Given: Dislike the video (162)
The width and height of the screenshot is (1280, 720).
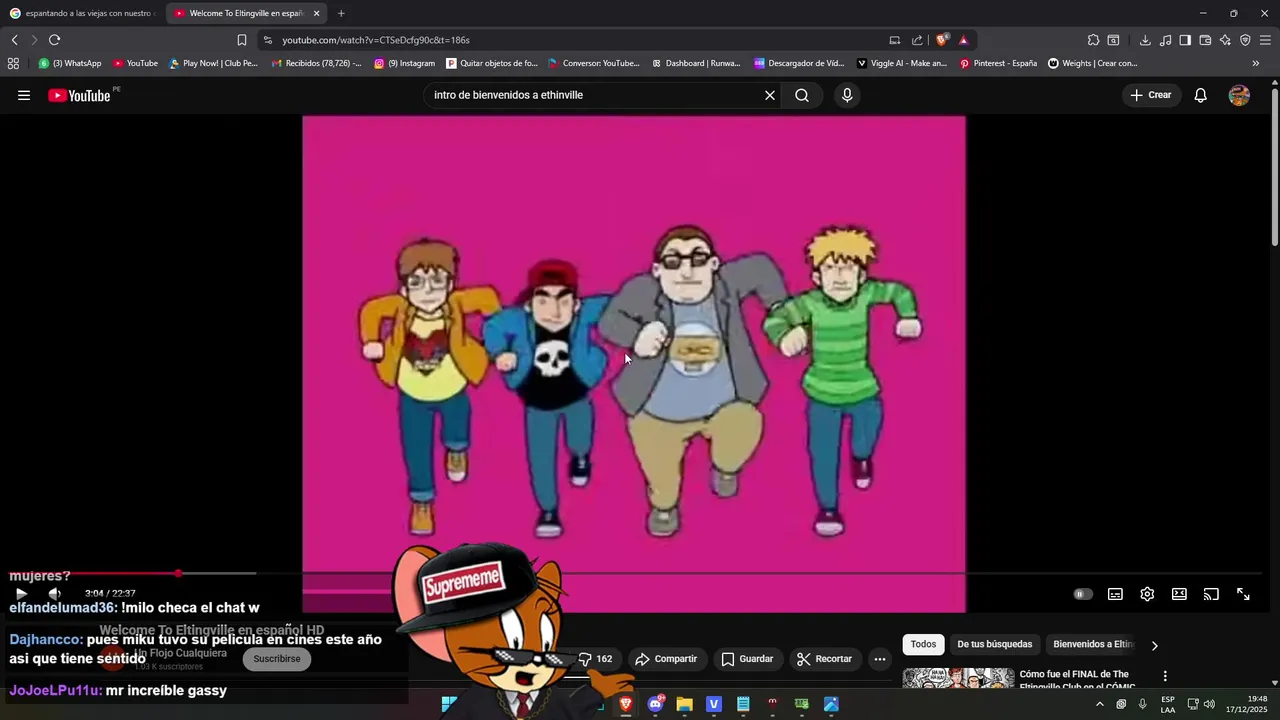Looking at the screenshot, I should [x=595, y=659].
